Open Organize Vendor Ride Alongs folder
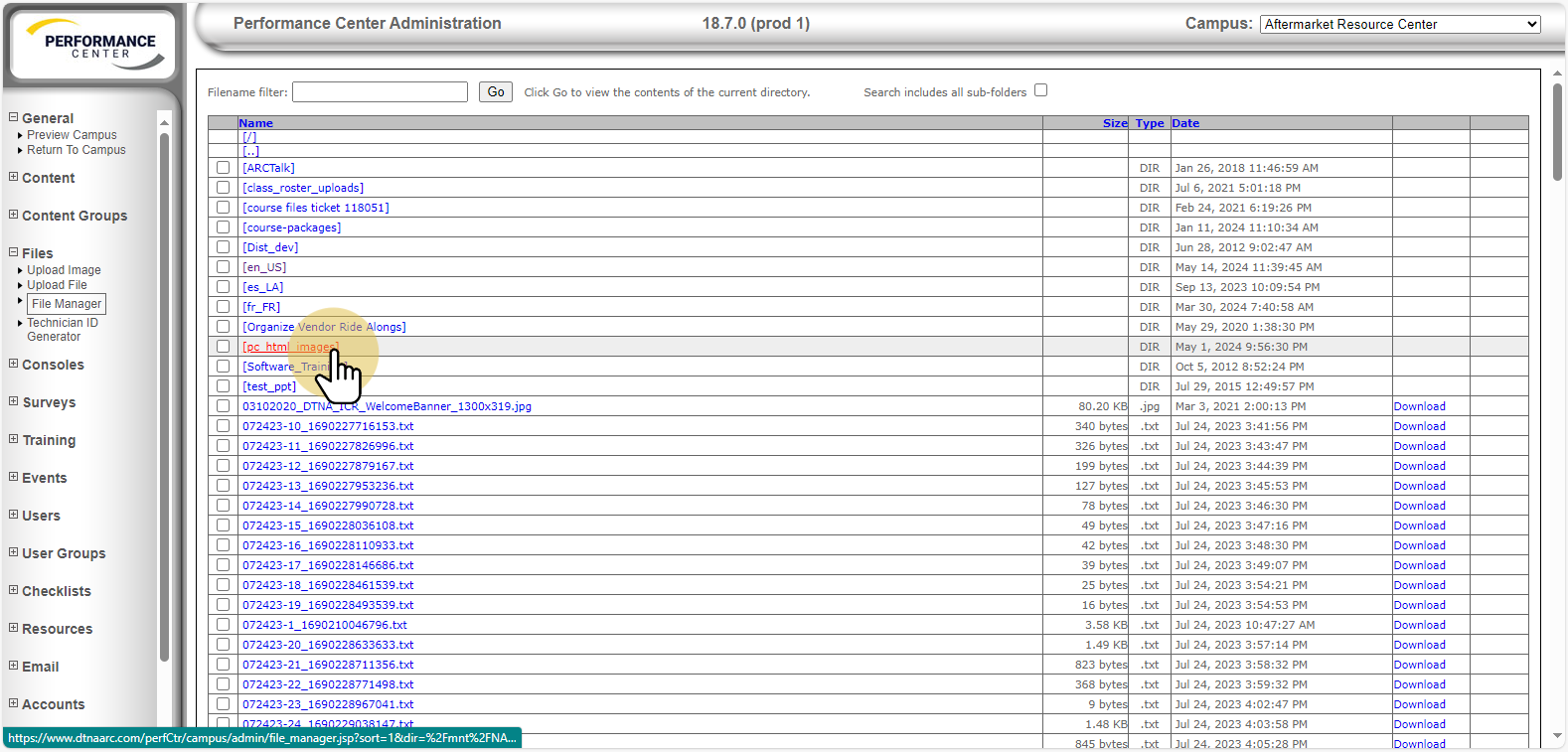The image size is (1568, 752). coord(324,327)
